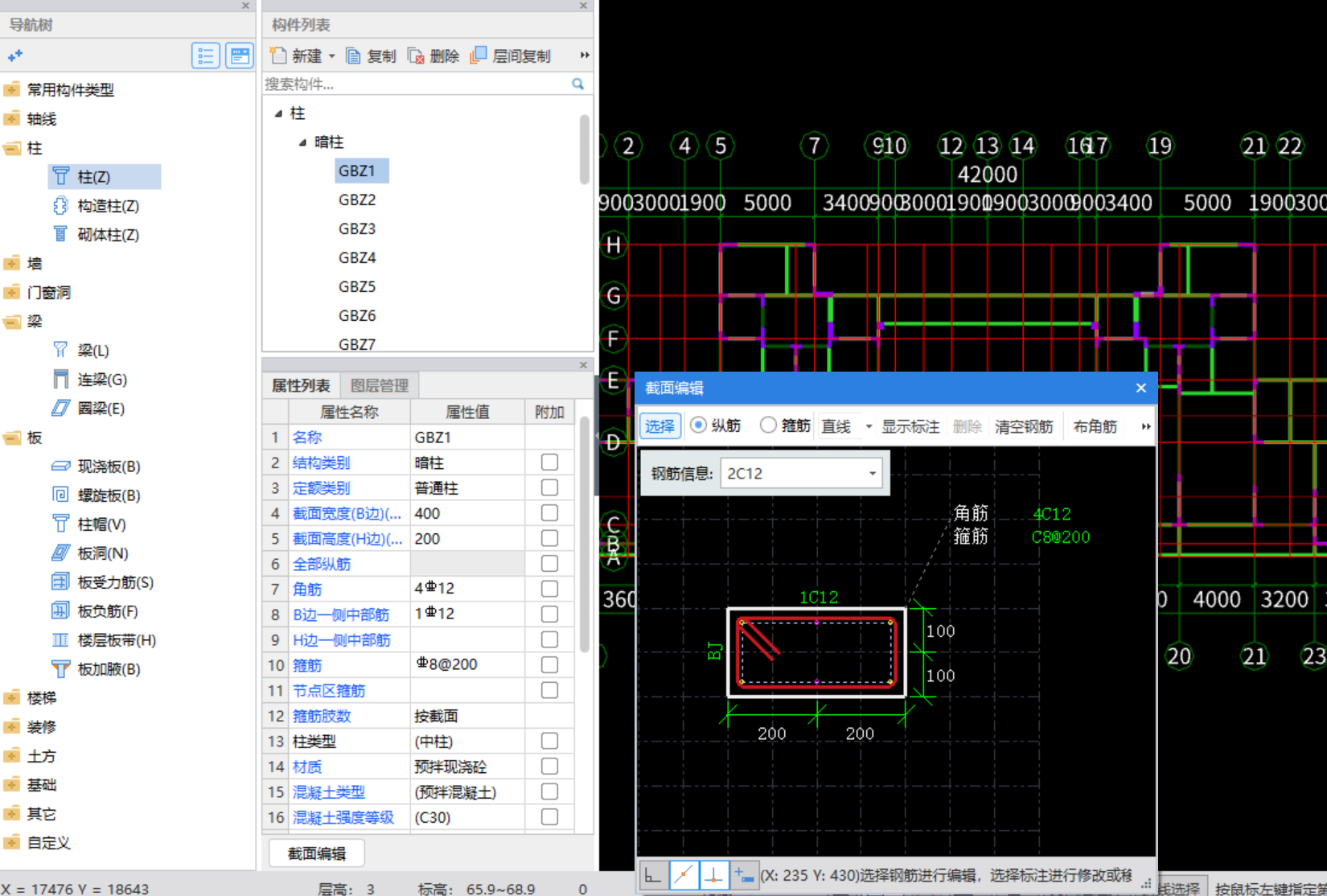Select the 梁(L) beam icon
The width and height of the screenshot is (1327, 896).
tap(60, 350)
